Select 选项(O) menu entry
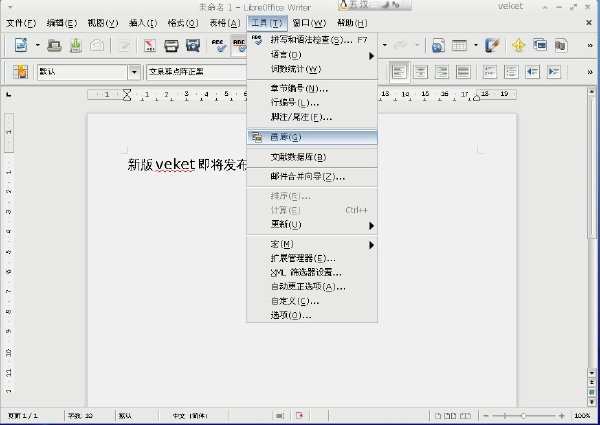The height and width of the screenshot is (425, 600). click(x=312, y=316)
